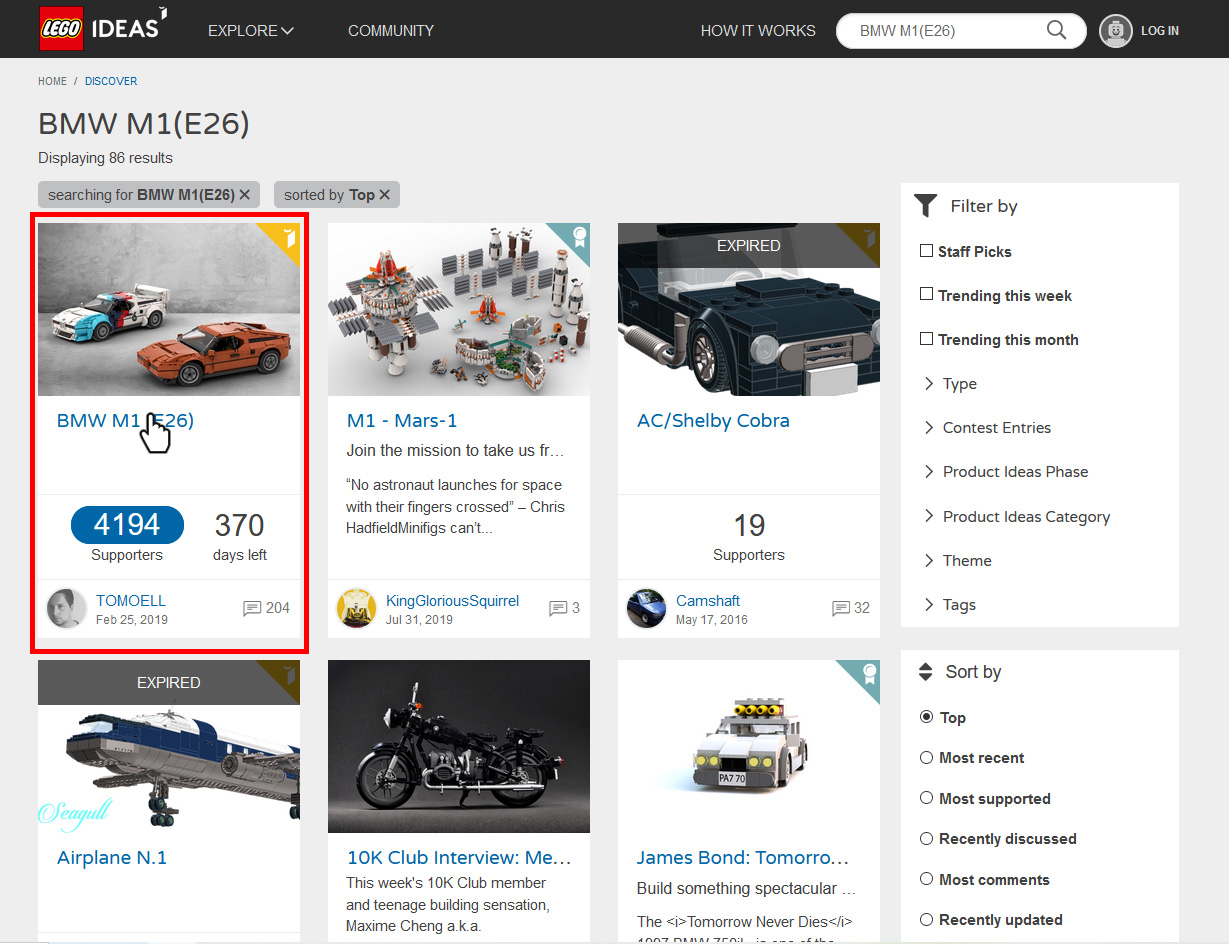
Task: Click M1 - Mars-1 space station thumbnail
Action: (459, 309)
